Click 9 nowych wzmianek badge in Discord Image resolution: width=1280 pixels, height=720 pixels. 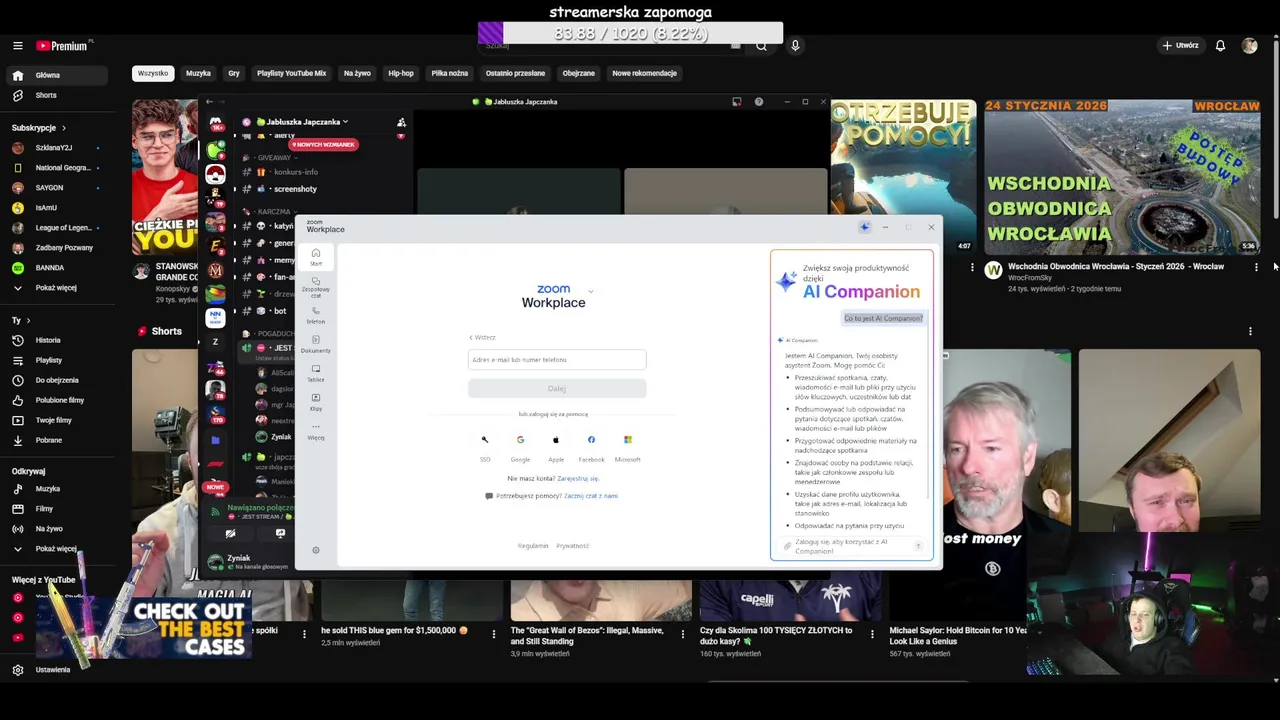click(x=323, y=144)
